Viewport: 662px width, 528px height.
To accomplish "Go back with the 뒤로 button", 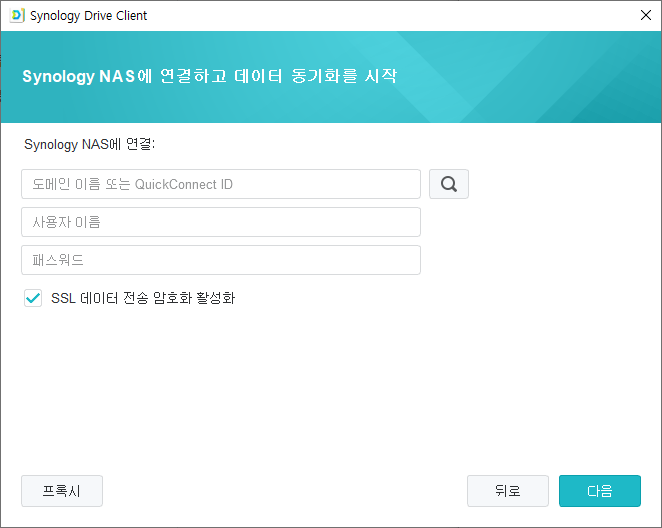I will tap(508, 491).
